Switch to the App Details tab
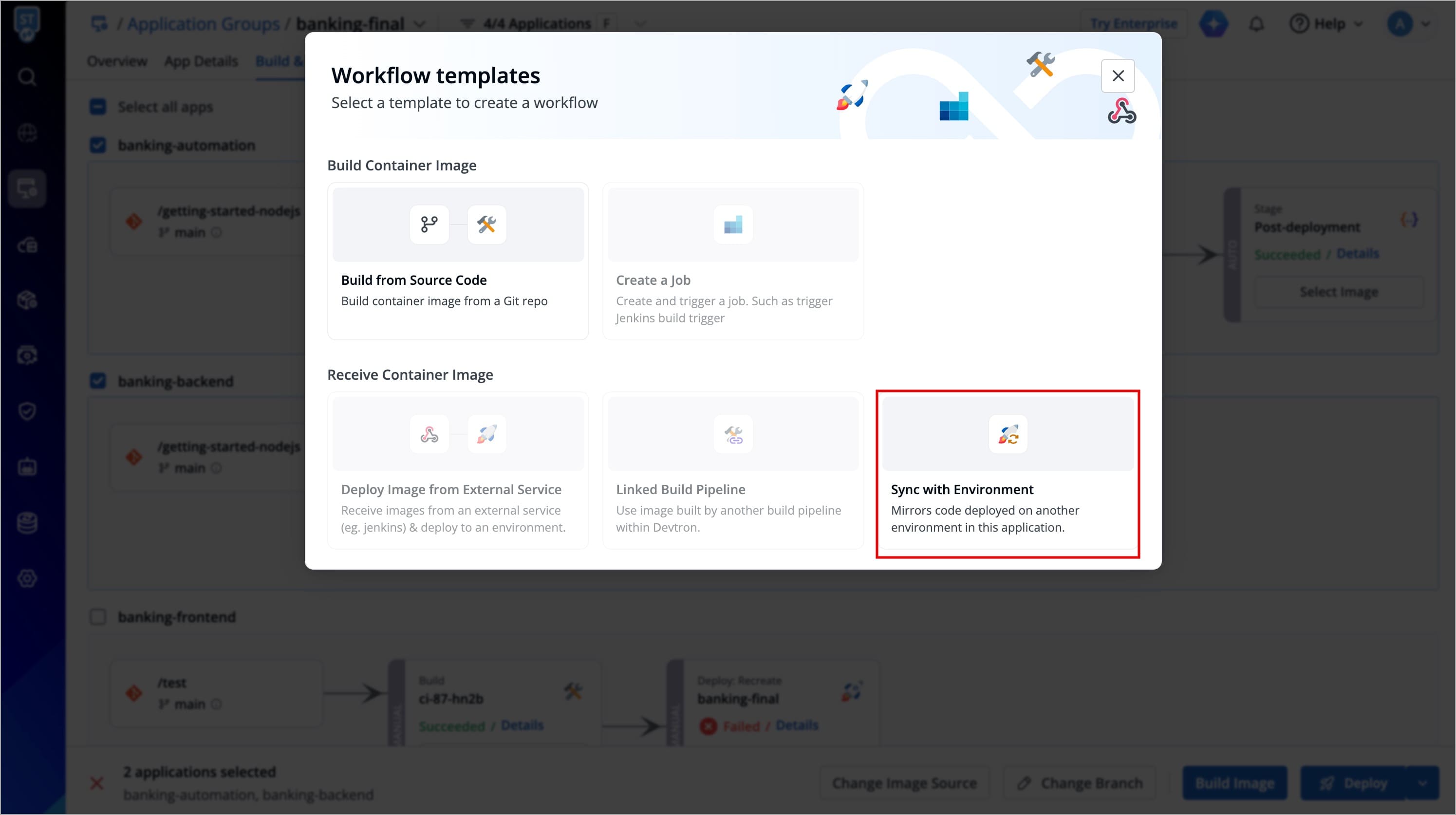Viewport: 1456px width, 815px height. coord(201,61)
